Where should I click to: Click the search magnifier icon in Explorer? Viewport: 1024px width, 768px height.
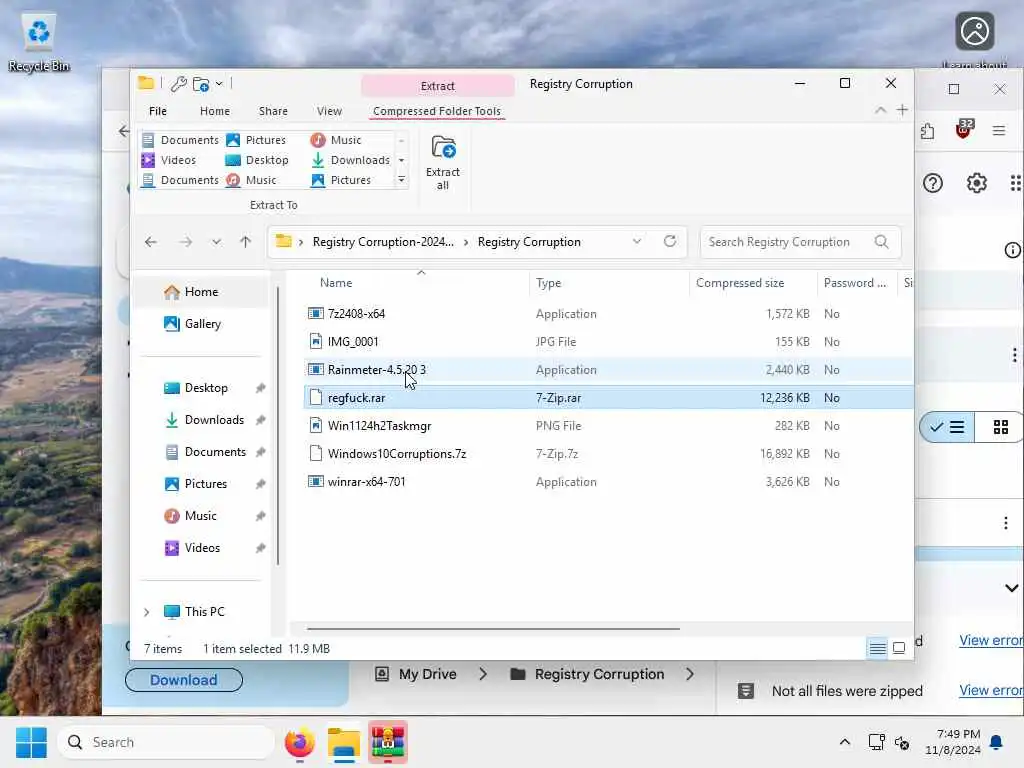(882, 242)
